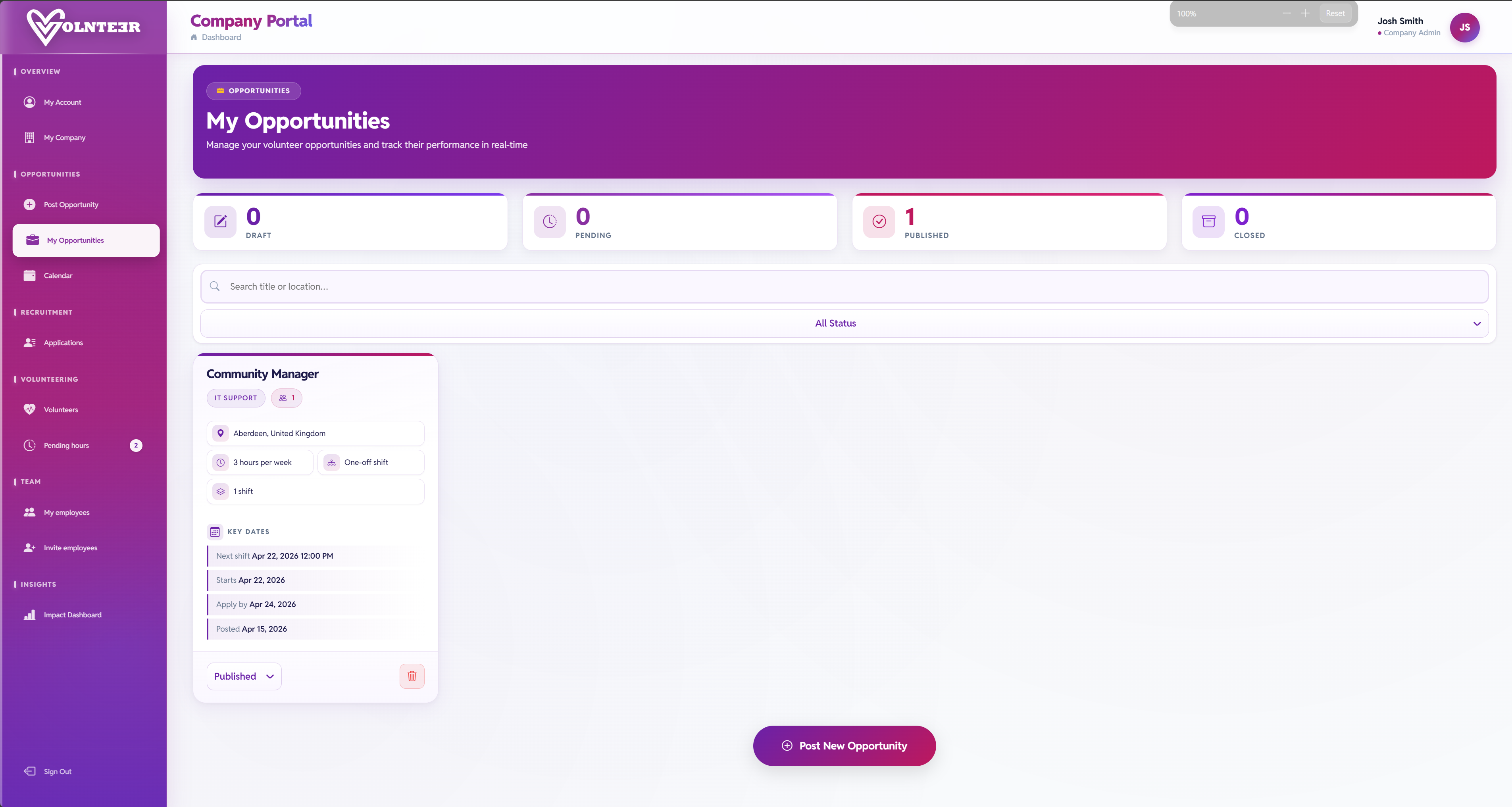The height and width of the screenshot is (807, 1512).
Task: Click the Closed stat card archive icon
Action: pos(1208,222)
